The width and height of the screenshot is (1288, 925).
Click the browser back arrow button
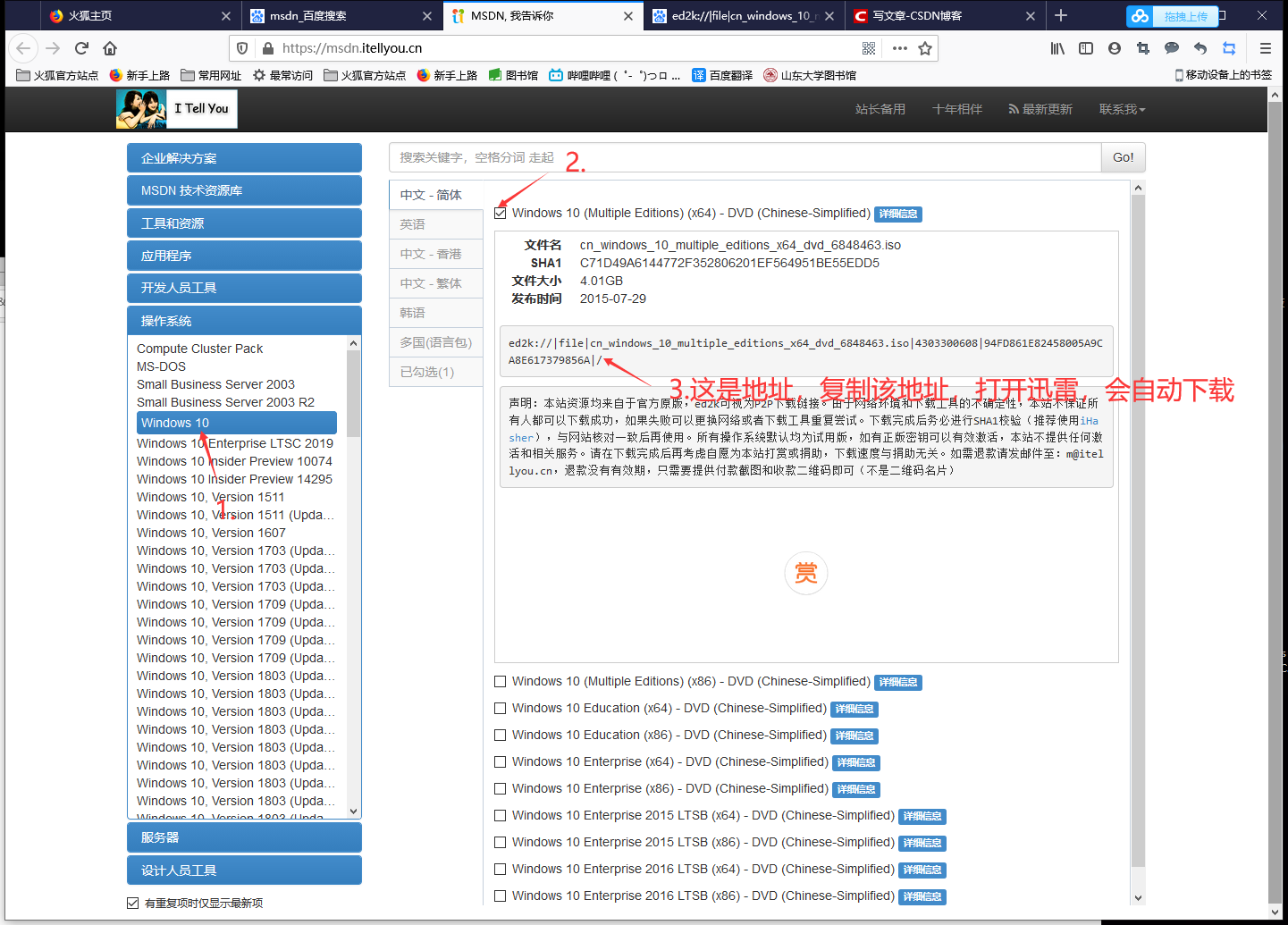coord(23,48)
